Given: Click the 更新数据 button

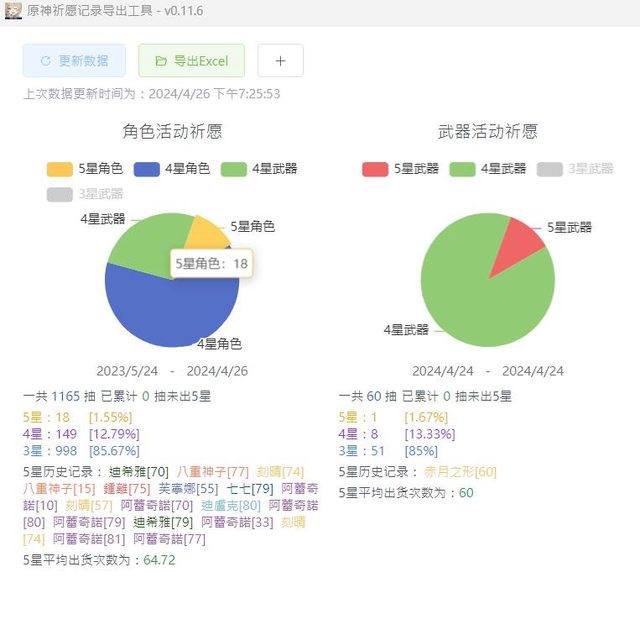Looking at the screenshot, I should [x=74, y=61].
